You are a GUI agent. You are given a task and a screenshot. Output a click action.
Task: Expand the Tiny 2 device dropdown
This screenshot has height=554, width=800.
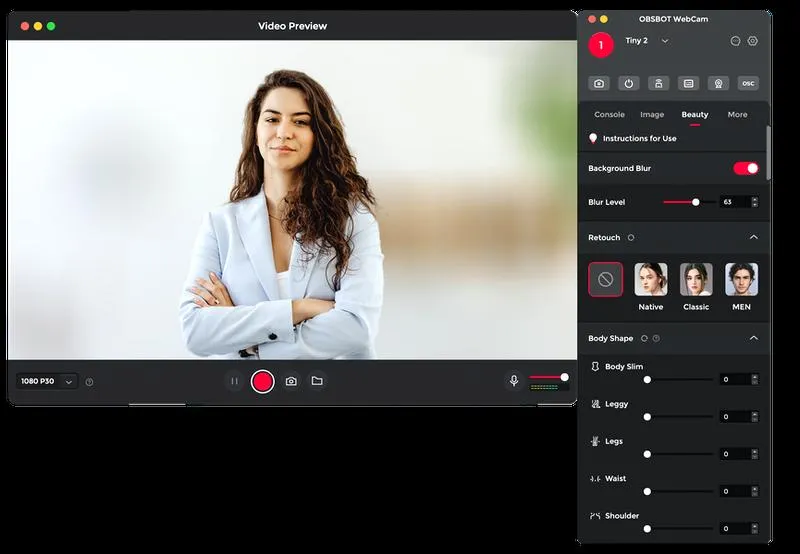[664, 41]
